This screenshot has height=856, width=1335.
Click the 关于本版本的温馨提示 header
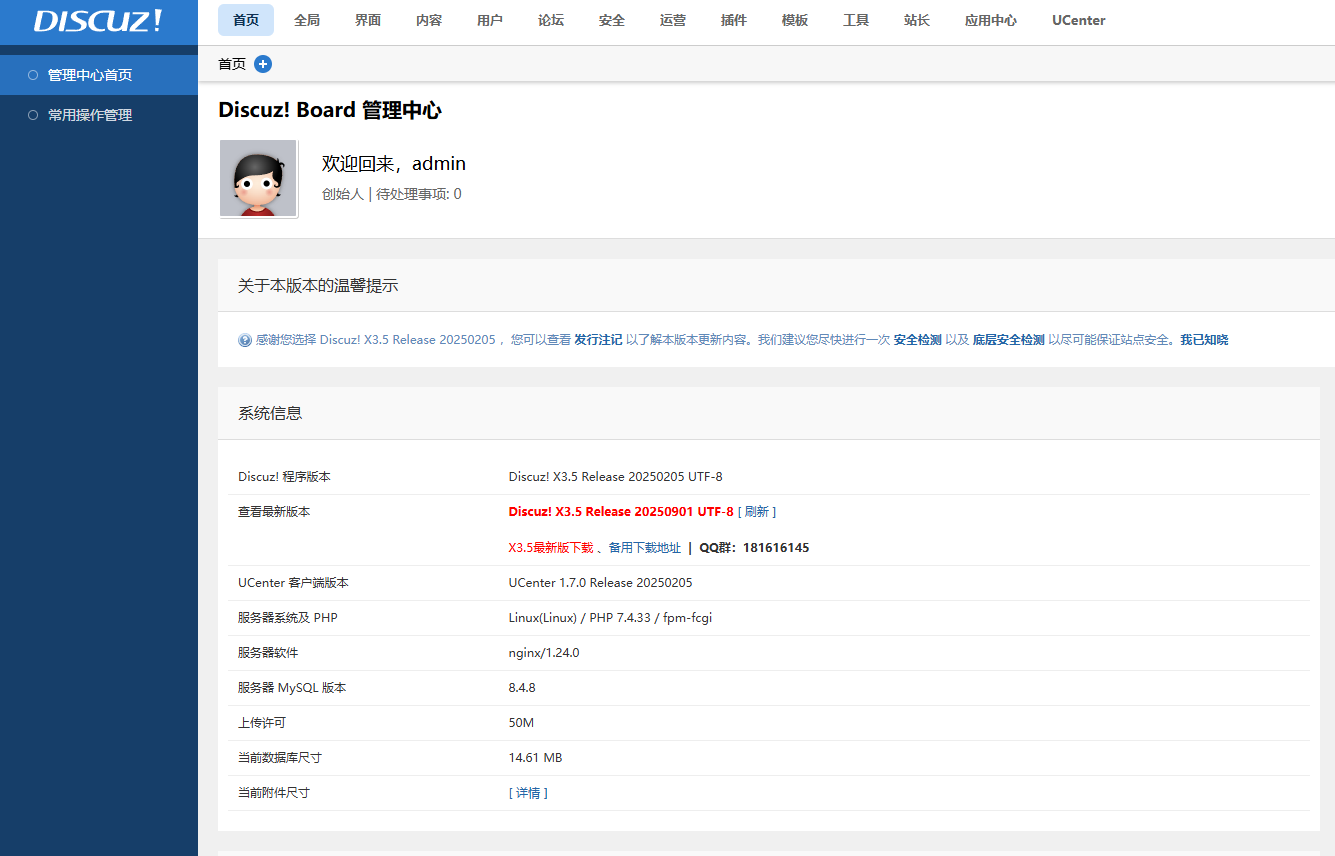click(318, 286)
